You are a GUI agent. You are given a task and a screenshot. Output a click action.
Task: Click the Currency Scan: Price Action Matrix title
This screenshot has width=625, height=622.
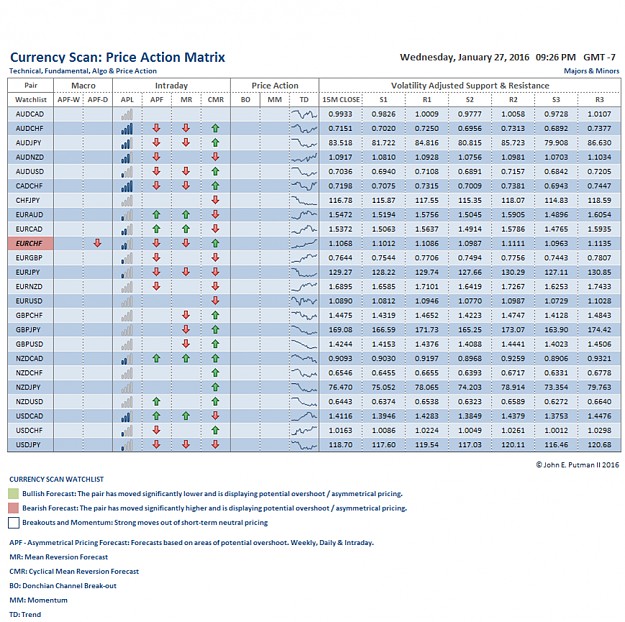pos(118,57)
